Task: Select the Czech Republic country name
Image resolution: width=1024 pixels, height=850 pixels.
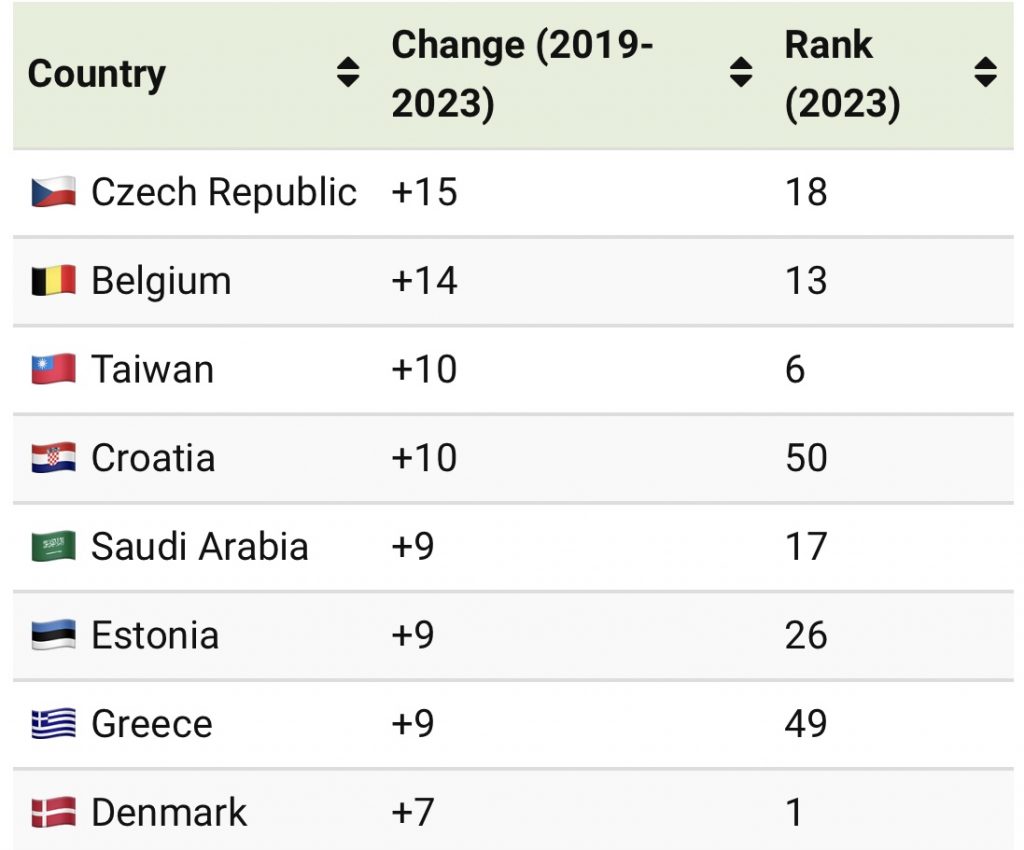Action: [x=223, y=192]
